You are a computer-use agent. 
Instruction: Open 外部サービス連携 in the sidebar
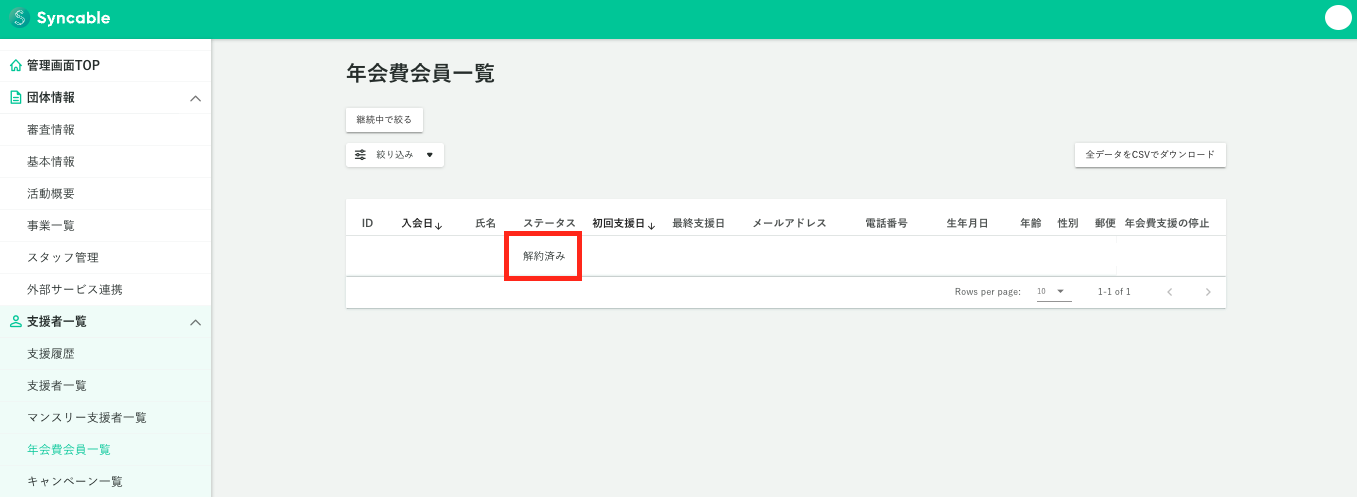[x=74, y=290]
